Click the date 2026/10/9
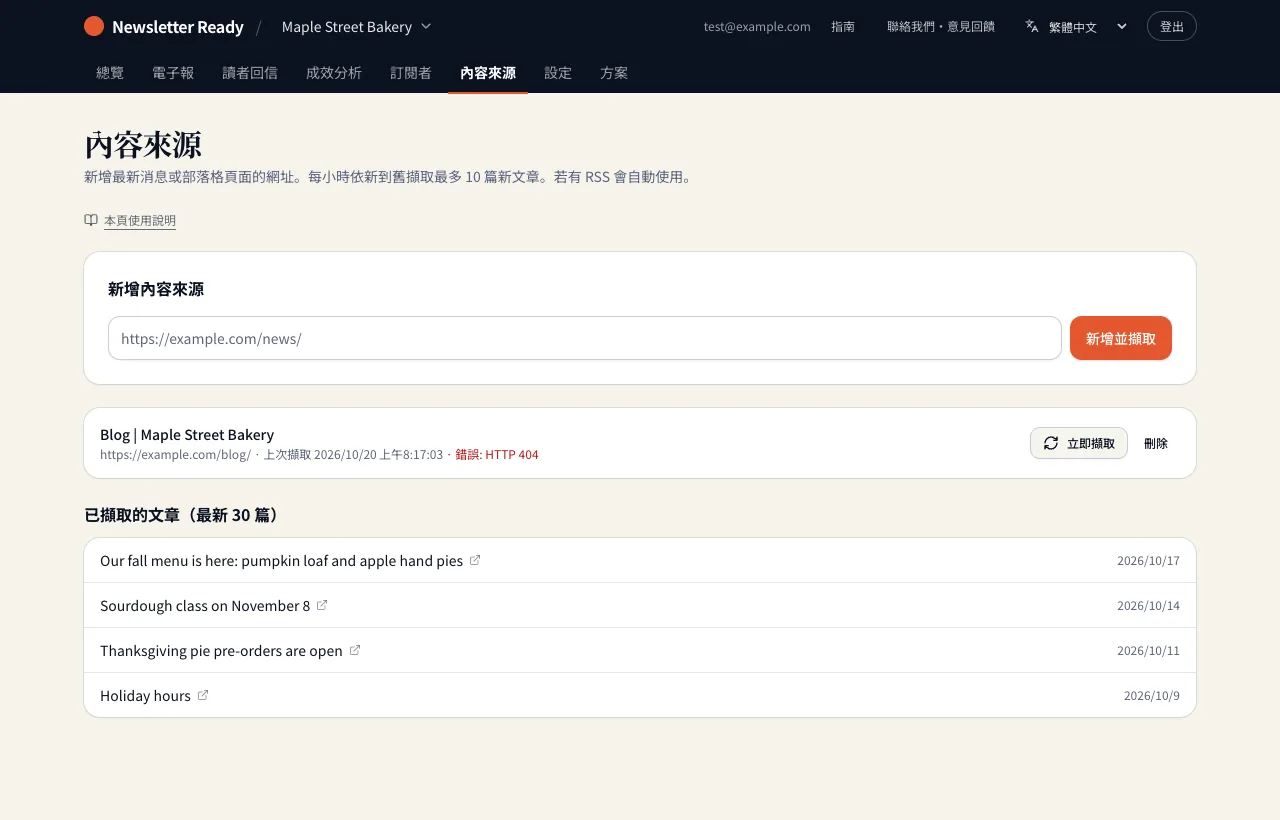Image resolution: width=1280 pixels, height=820 pixels. (x=1152, y=695)
